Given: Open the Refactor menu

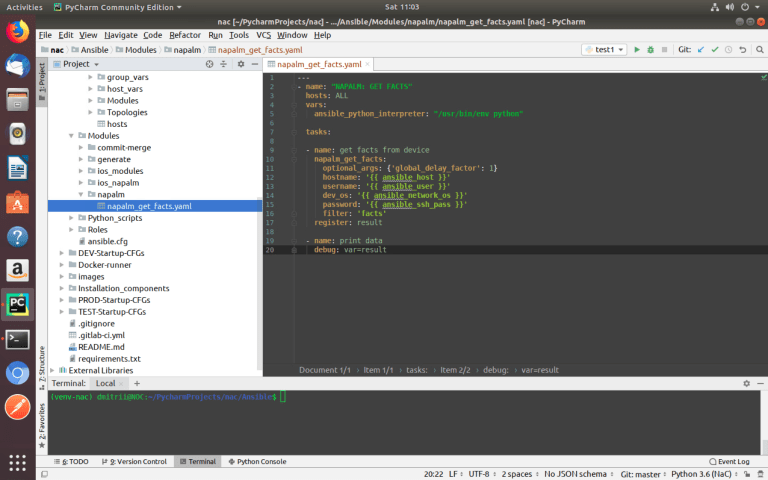Looking at the screenshot, I should (x=185, y=35).
